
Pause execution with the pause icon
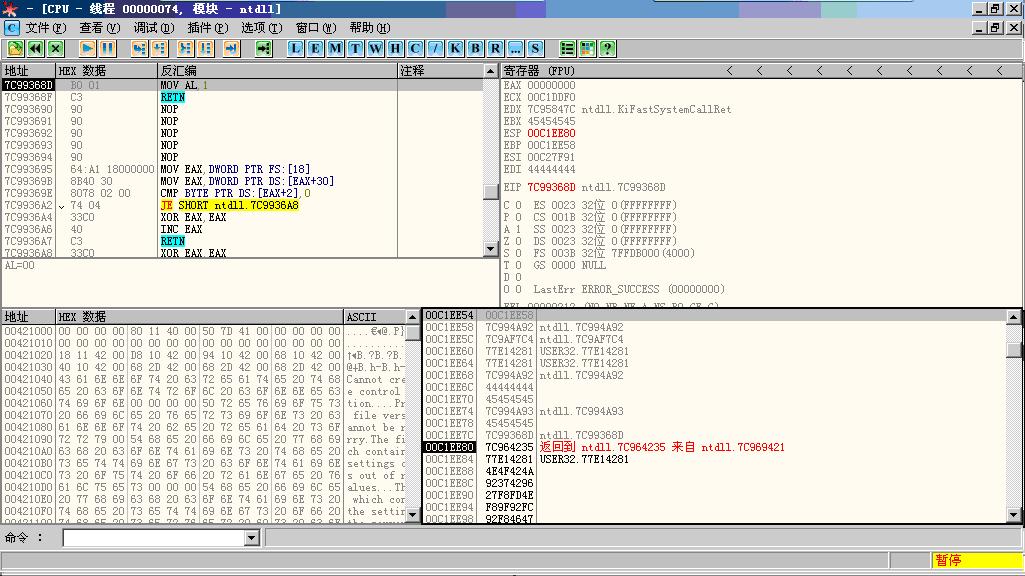(107, 48)
